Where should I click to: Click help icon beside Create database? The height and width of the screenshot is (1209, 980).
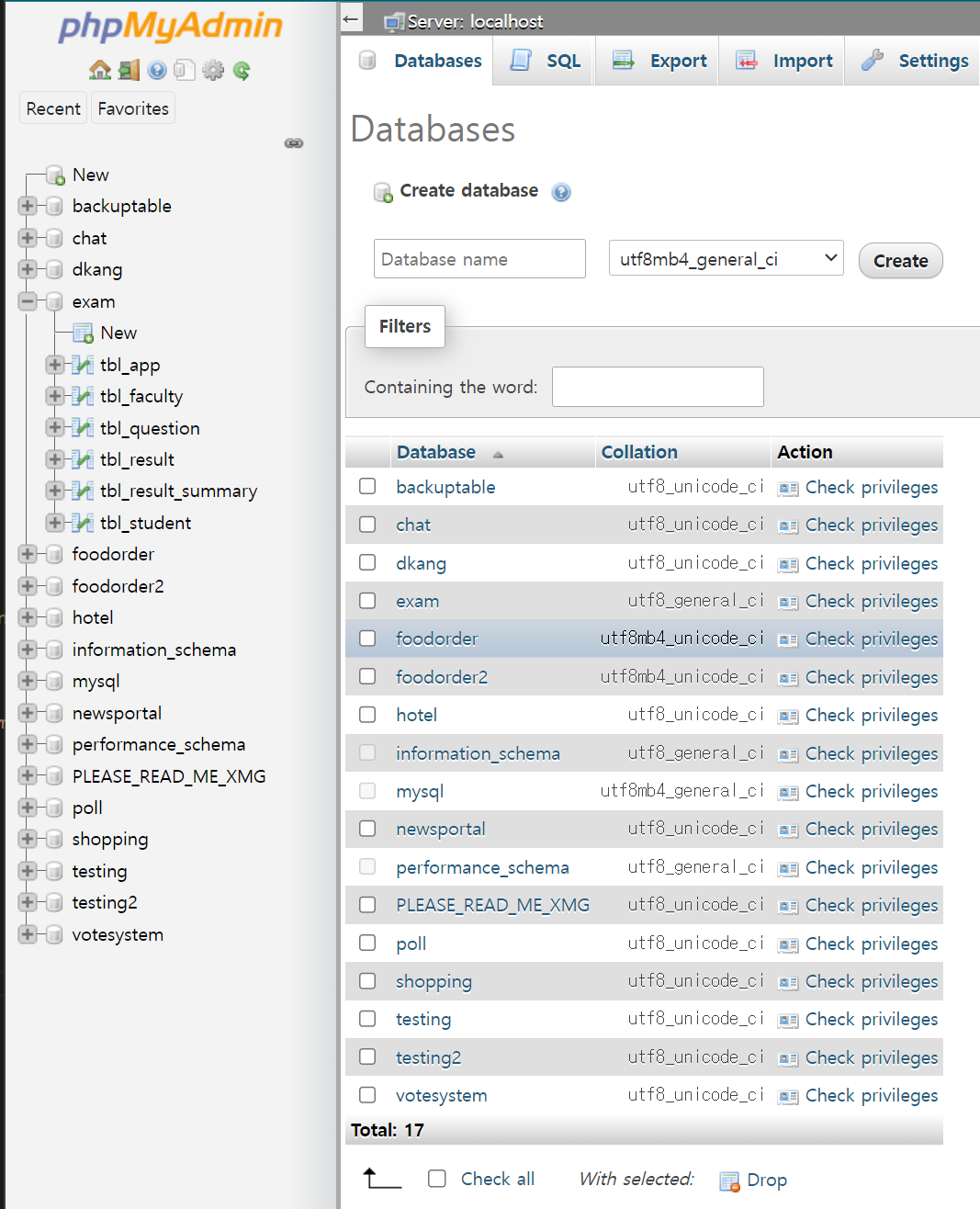tap(561, 192)
